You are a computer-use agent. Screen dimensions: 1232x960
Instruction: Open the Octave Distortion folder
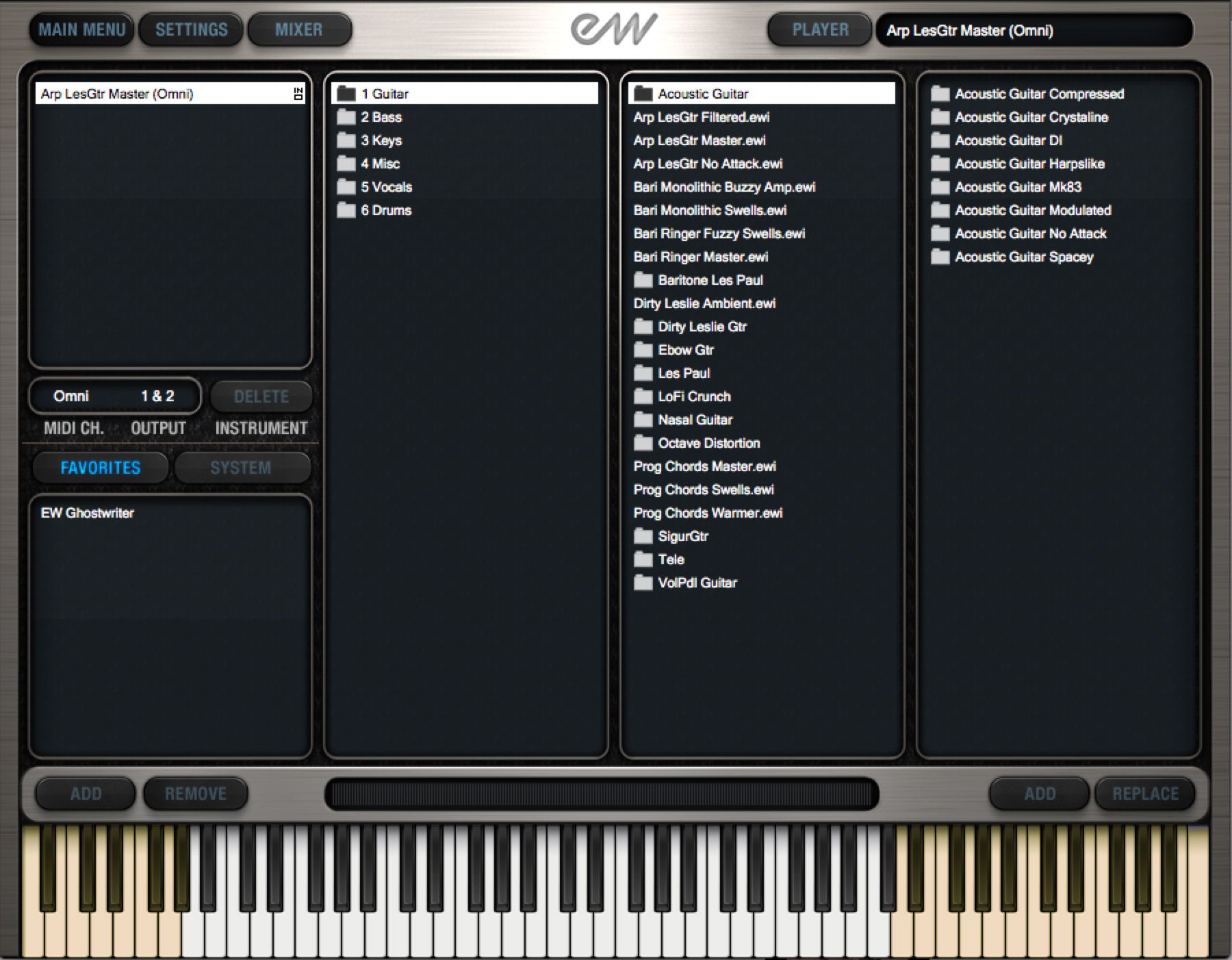tap(697, 443)
